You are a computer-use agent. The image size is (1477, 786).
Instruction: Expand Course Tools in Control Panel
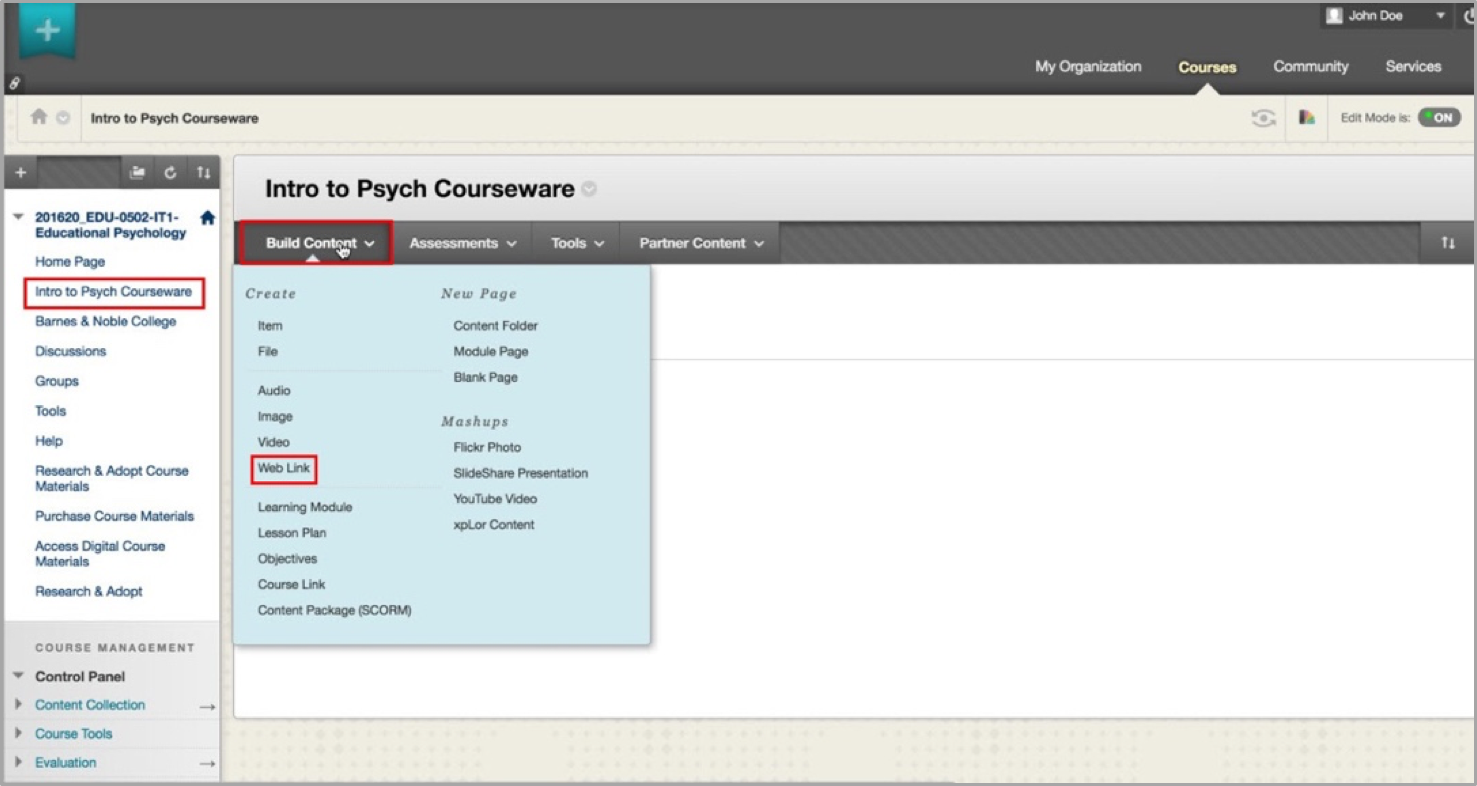73,733
